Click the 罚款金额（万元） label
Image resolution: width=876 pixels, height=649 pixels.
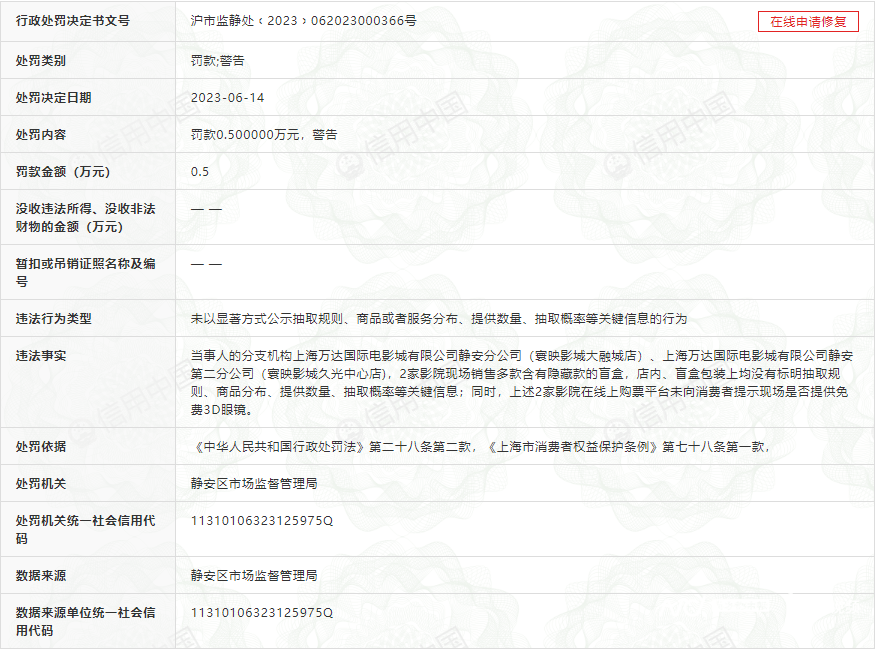(x=67, y=171)
